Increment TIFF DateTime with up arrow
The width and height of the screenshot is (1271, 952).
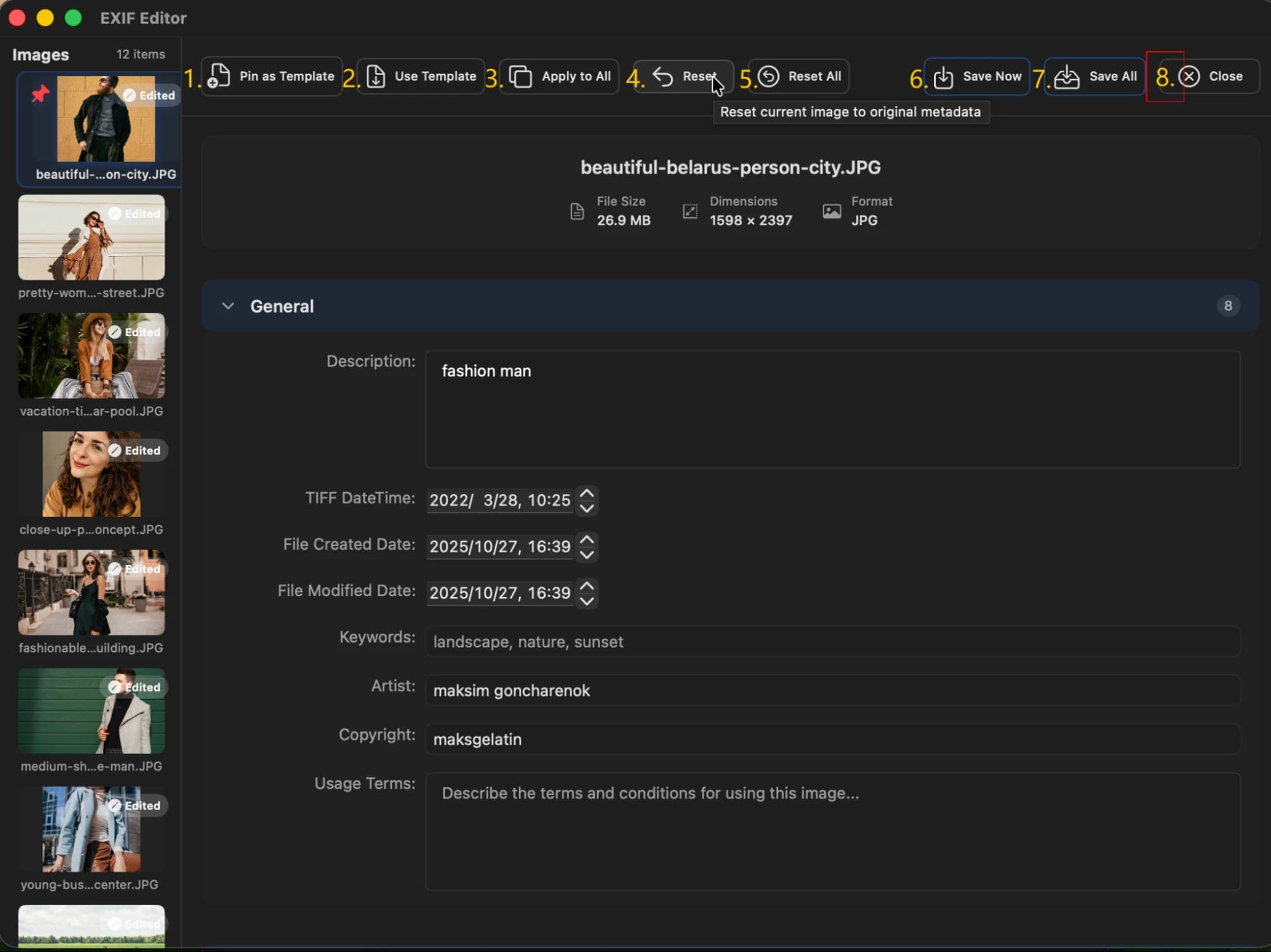tap(587, 493)
